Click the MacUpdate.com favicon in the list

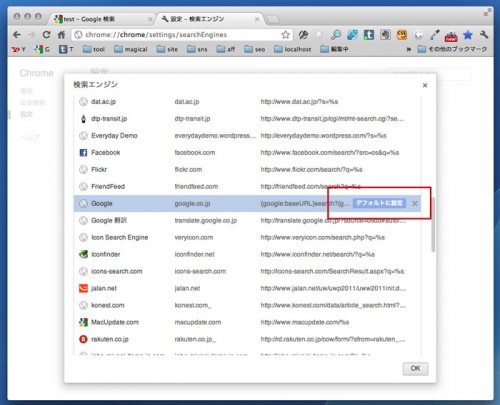tap(83, 322)
